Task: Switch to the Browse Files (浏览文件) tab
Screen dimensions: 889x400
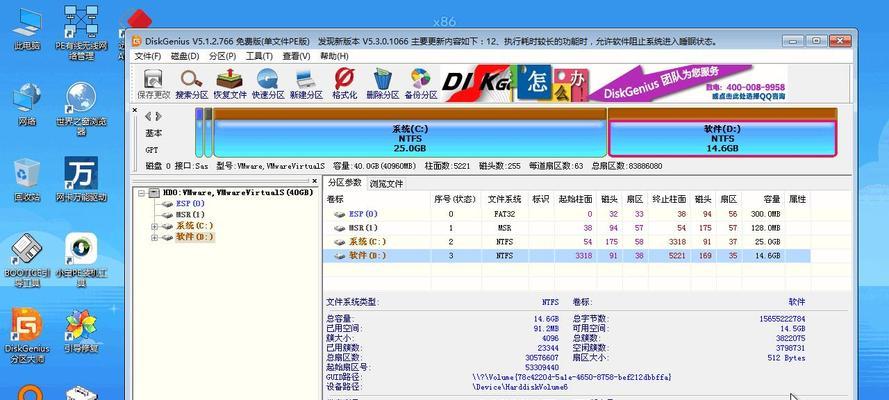Action: pos(386,184)
